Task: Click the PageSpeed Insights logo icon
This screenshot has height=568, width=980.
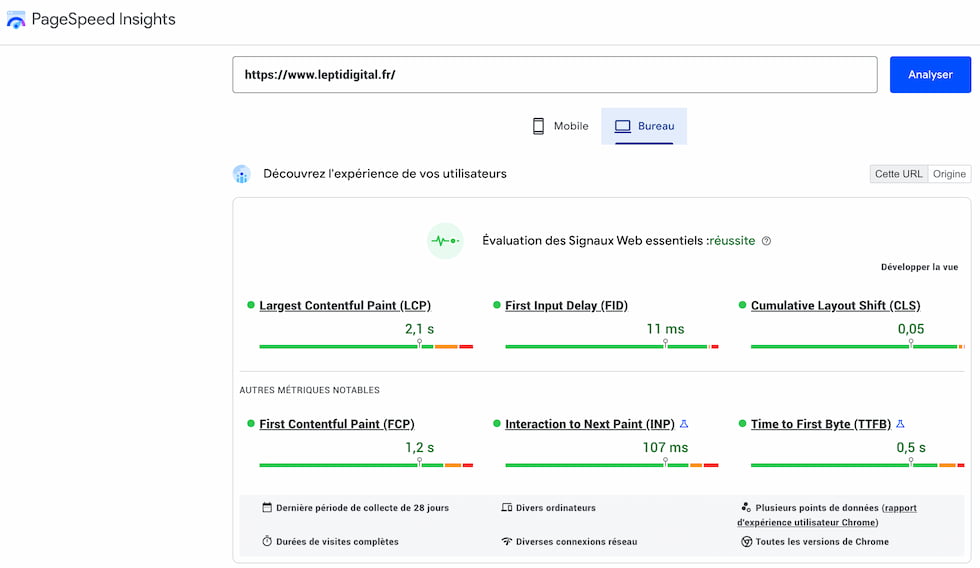Action: [16, 19]
